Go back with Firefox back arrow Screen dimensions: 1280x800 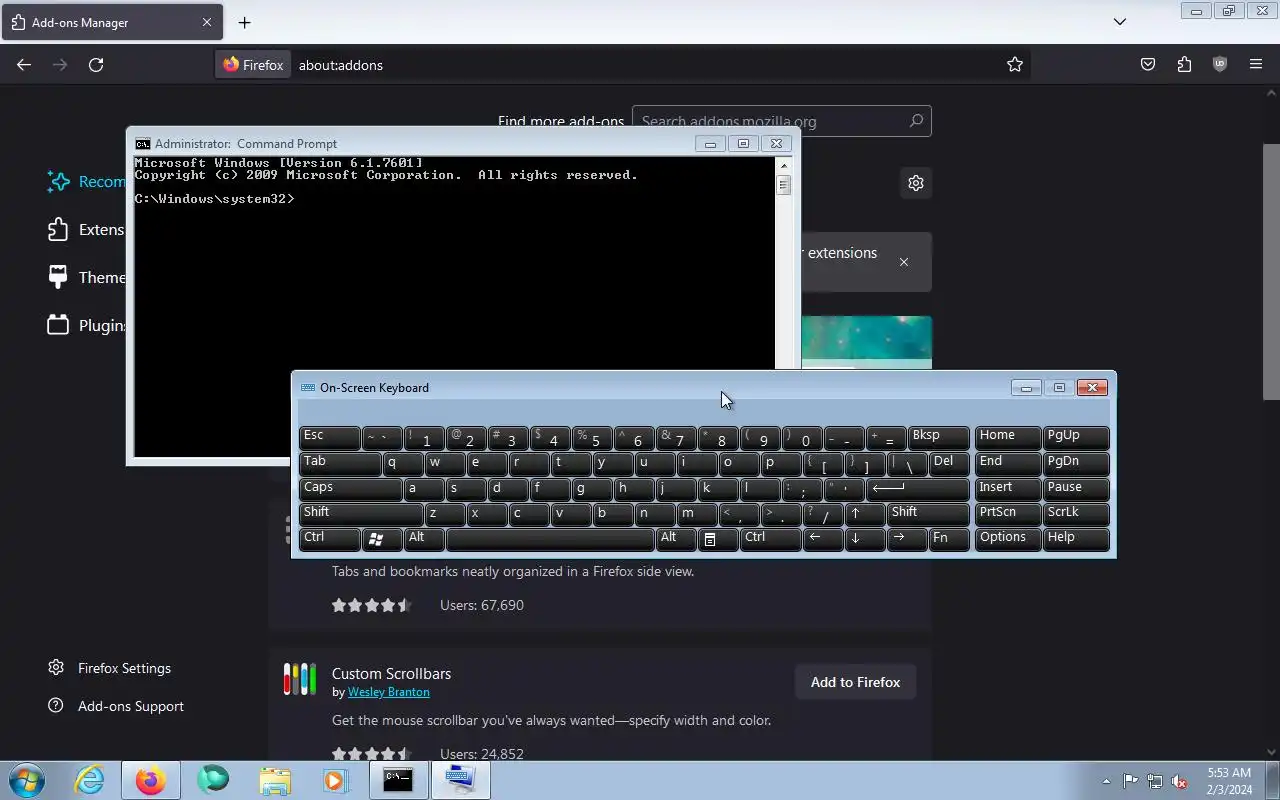pyautogui.click(x=24, y=65)
